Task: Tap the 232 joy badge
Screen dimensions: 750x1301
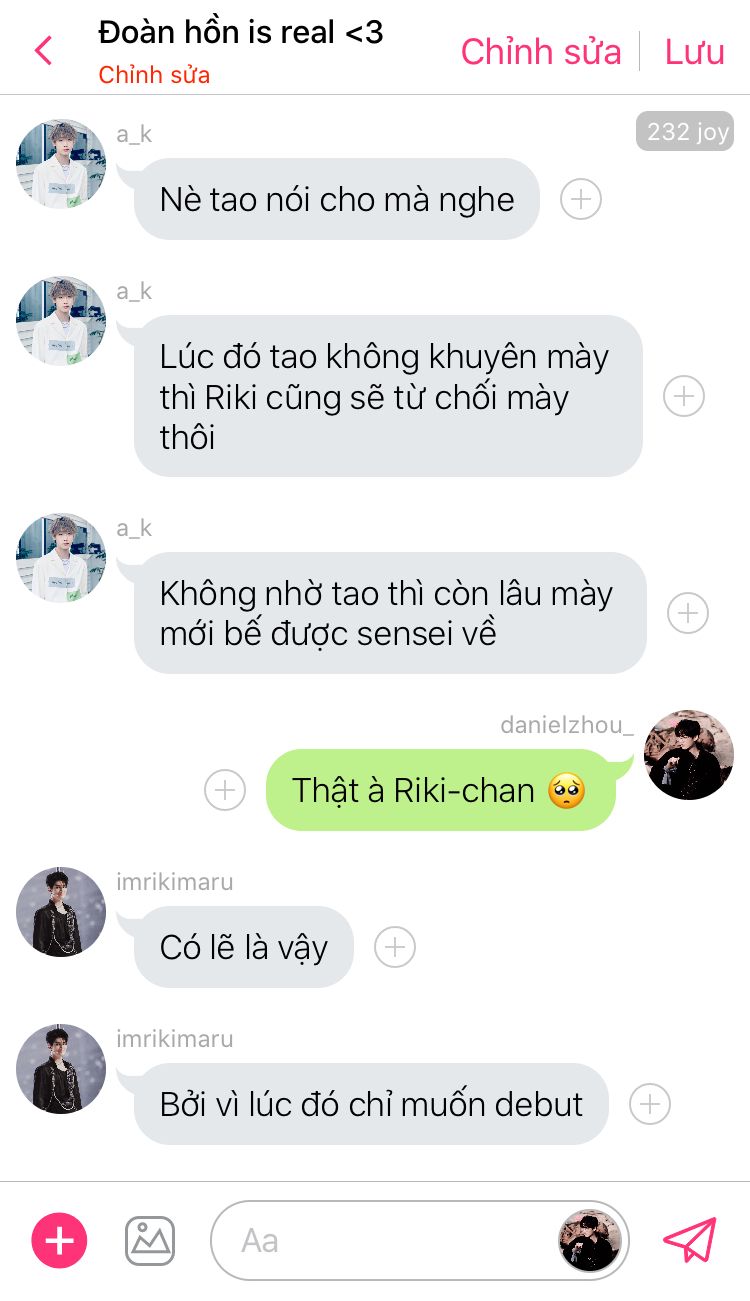Action: 685,132
